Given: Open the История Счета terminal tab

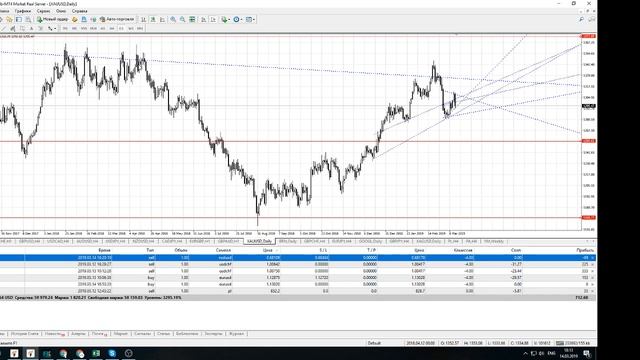Looking at the screenshot, I should tap(24, 333).
